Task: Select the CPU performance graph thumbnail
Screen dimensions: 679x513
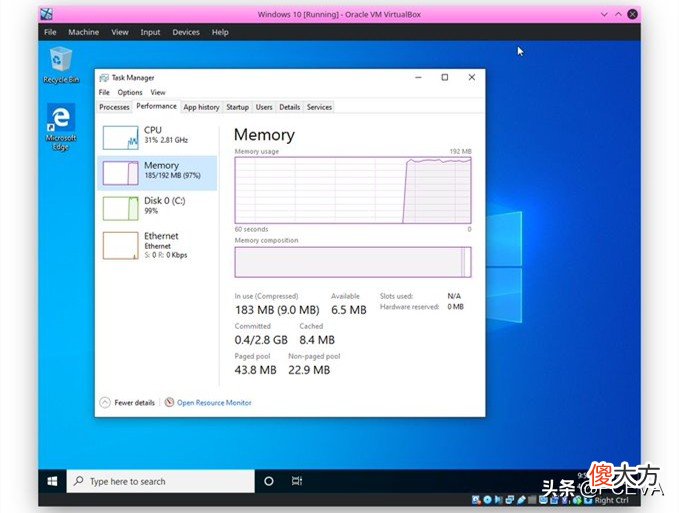Action: [x=120, y=137]
